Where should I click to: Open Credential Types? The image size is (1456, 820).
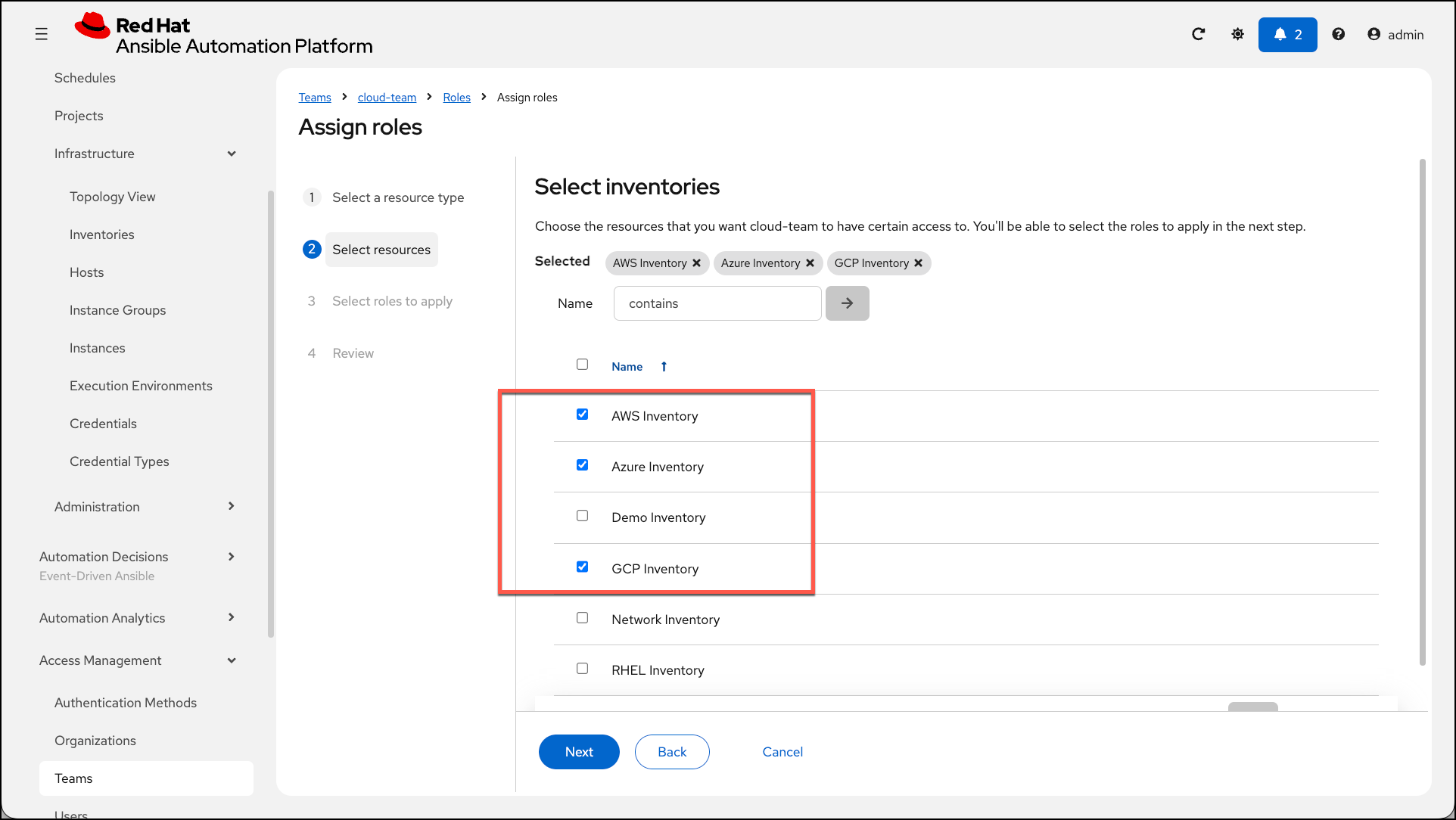tap(120, 461)
